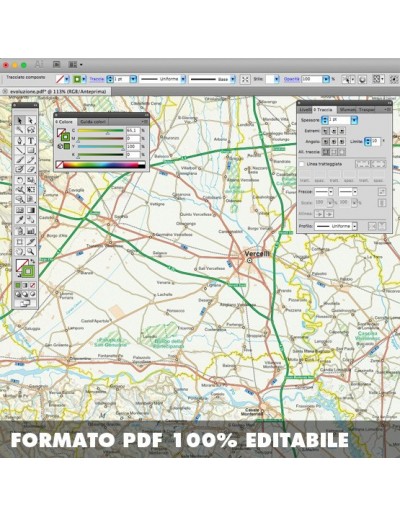The height and width of the screenshot is (517, 400).
Task: Select the Eraser tool
Action: click(31, 169)
